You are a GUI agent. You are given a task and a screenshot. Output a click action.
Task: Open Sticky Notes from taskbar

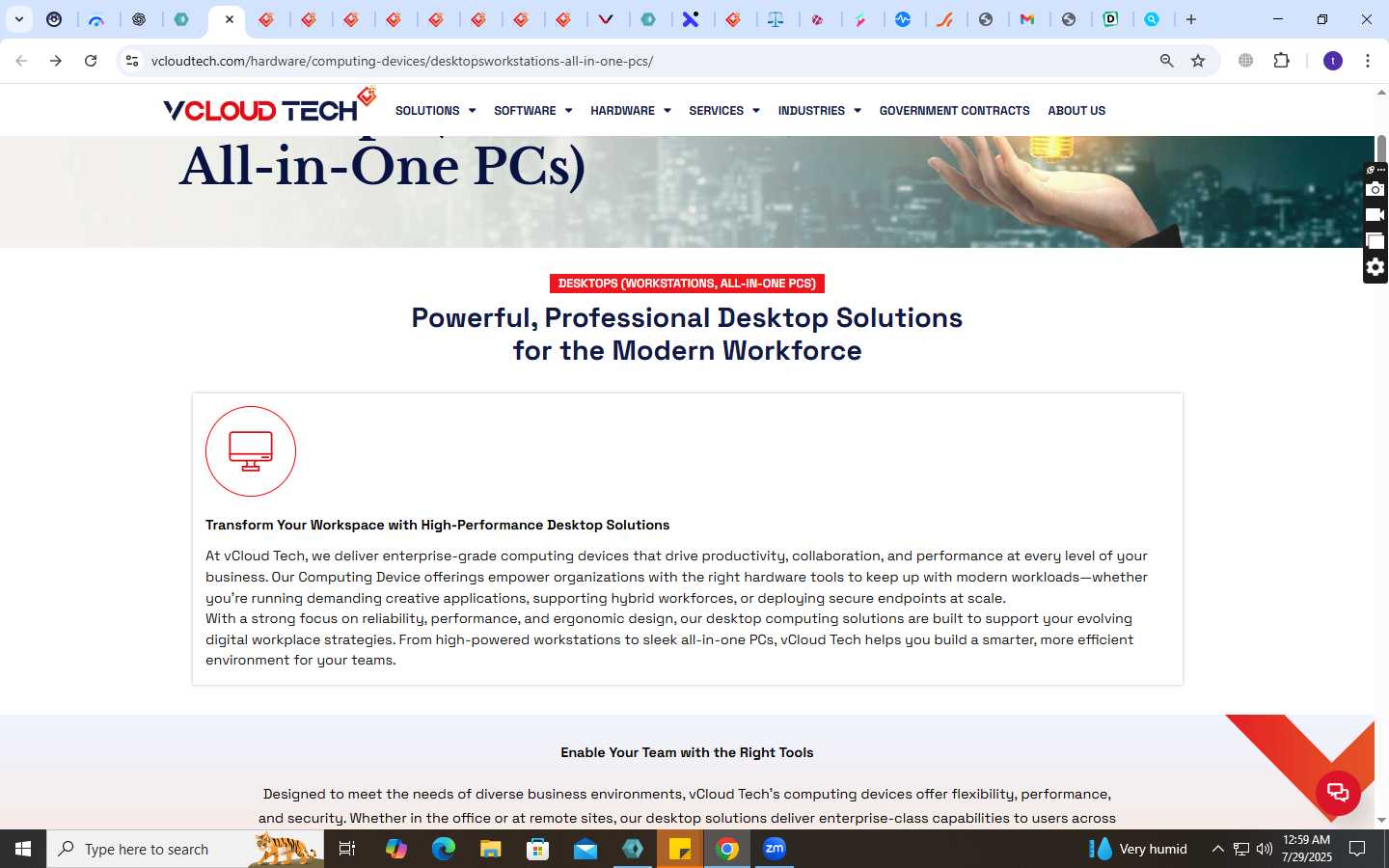pyautogui.click(x=680, y=849)
